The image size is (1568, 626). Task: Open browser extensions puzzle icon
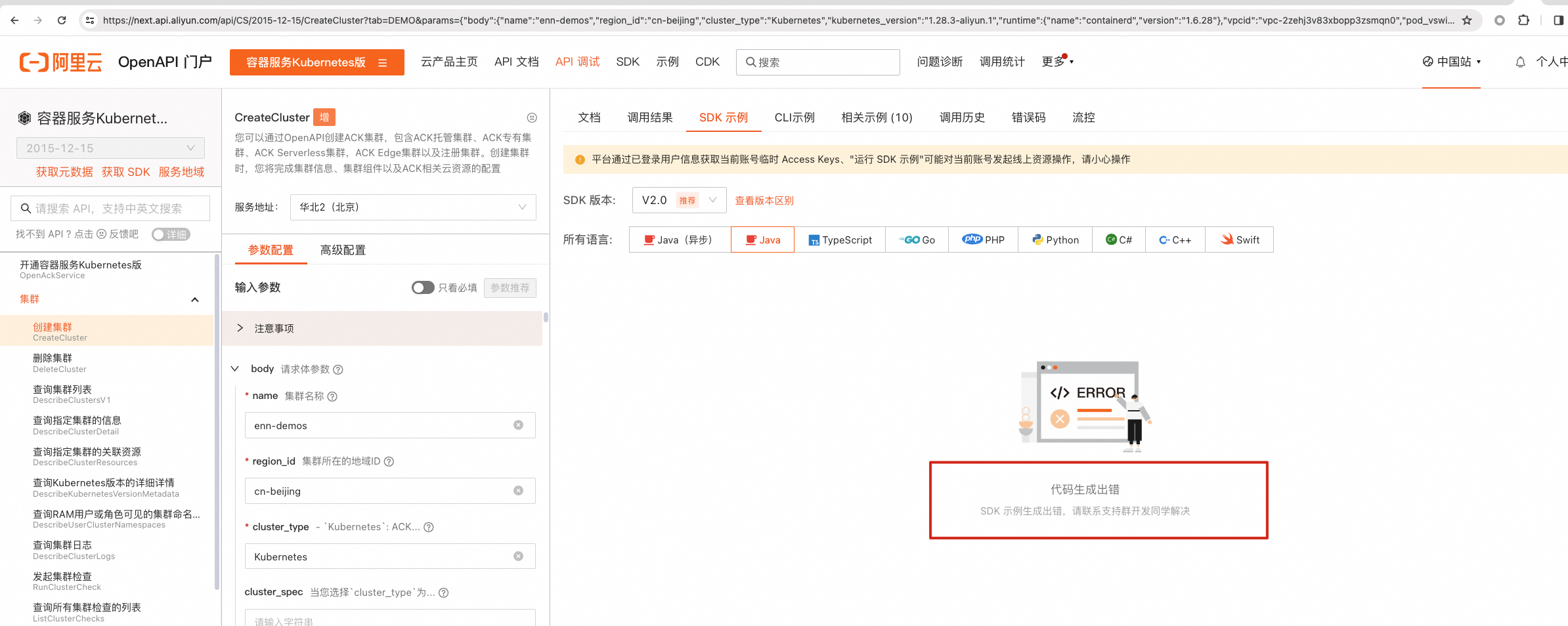[x=1524, y=20]
